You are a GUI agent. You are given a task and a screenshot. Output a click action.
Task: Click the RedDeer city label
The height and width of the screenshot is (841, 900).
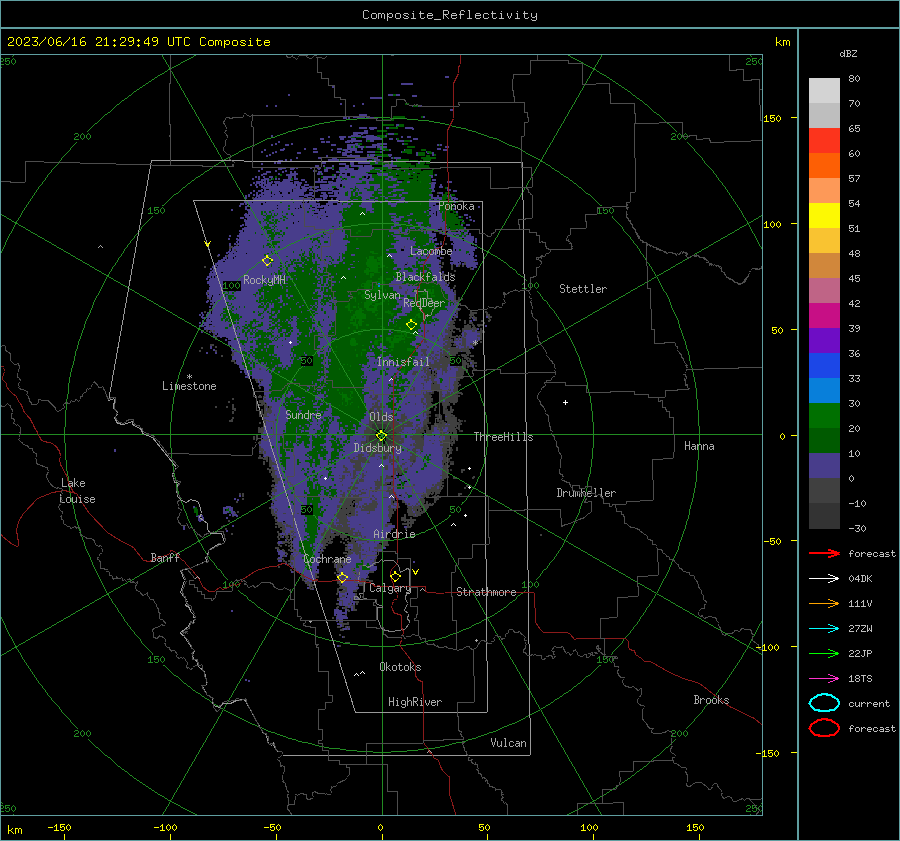(424, 303)
